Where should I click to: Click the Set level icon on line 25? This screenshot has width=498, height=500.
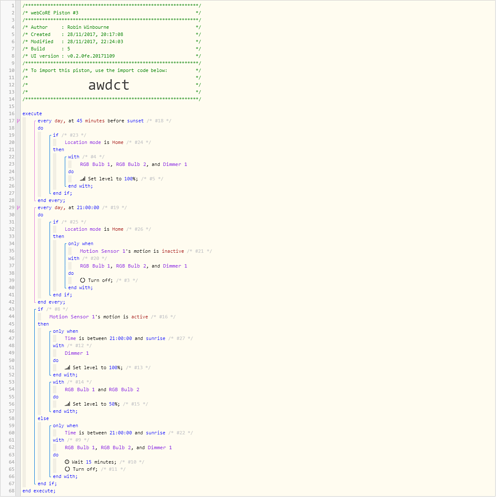click(x=83, y=179)
